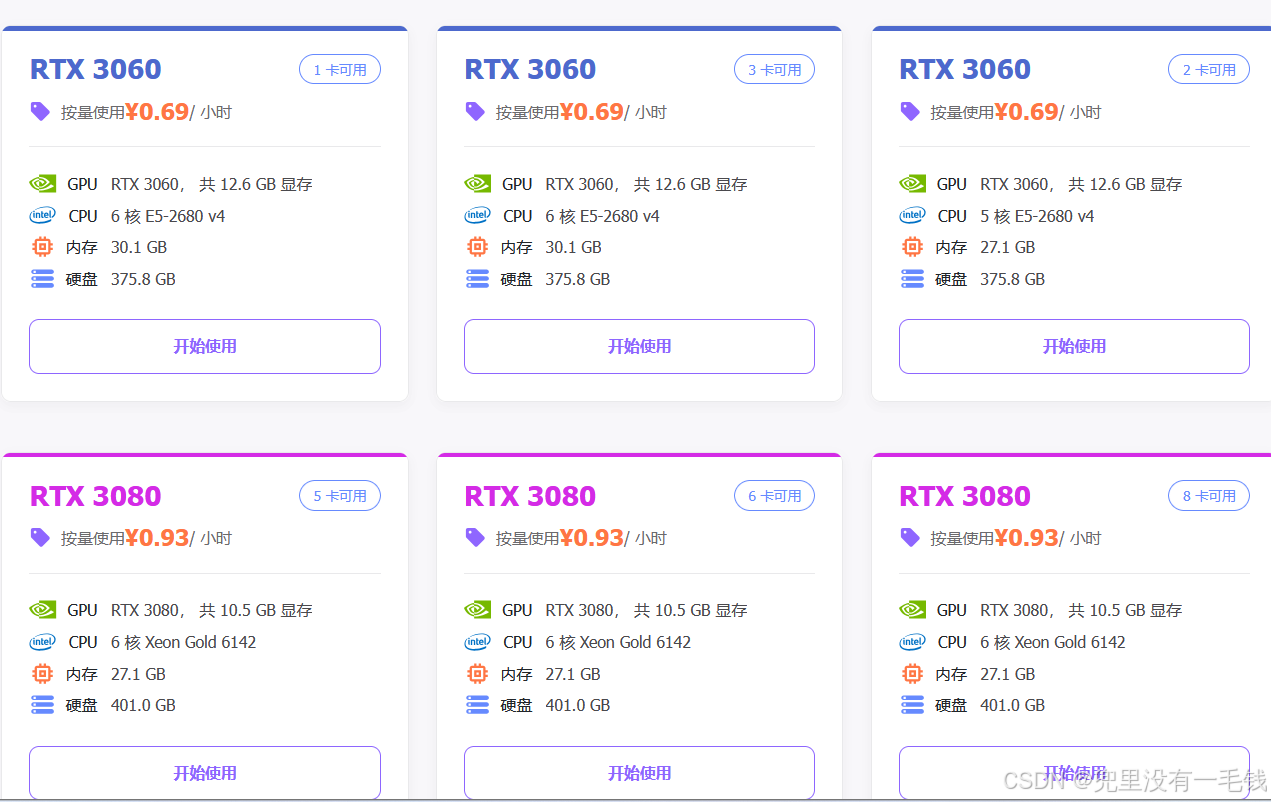Click the NVIDIA GPU icon on the 5-card RTX 3080
This screenshot has height=802, width=1271.
click(x=42, y=609)
